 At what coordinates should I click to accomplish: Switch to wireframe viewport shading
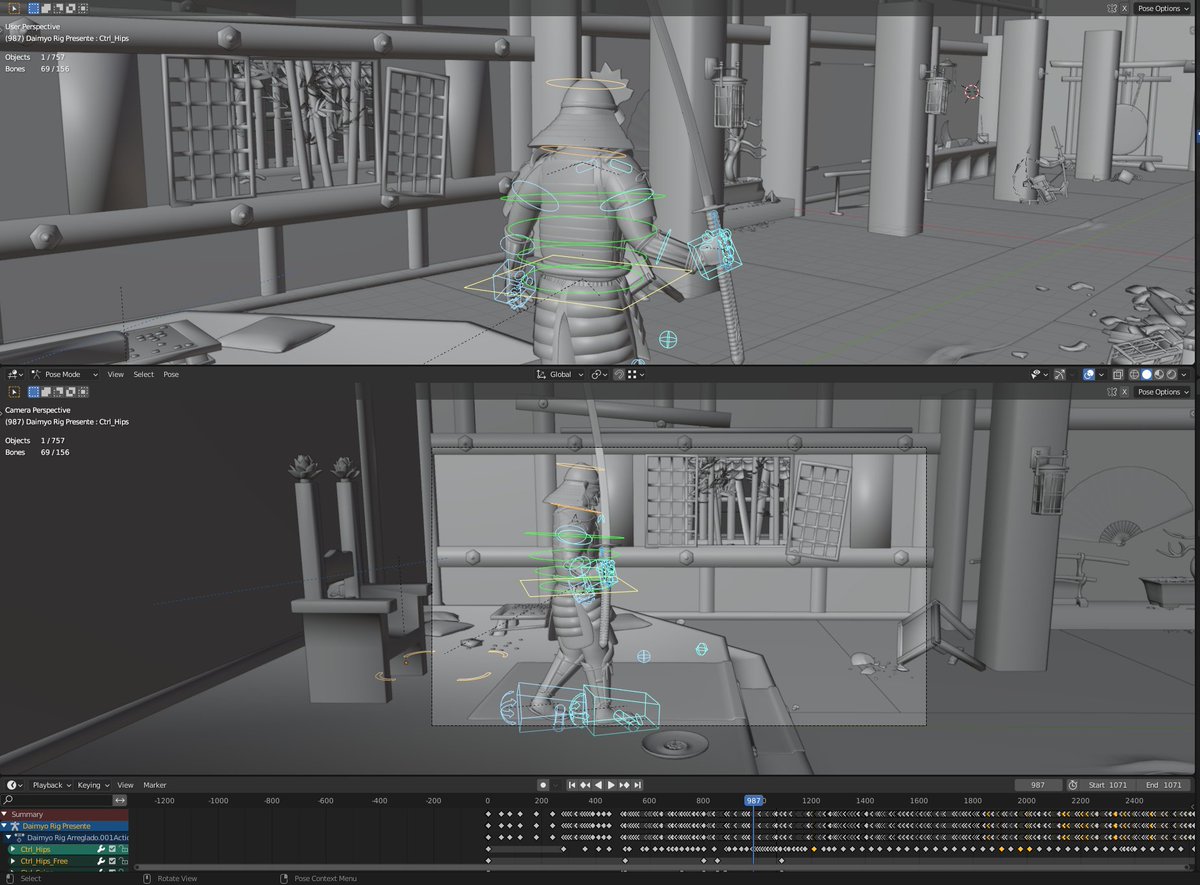1134,374
